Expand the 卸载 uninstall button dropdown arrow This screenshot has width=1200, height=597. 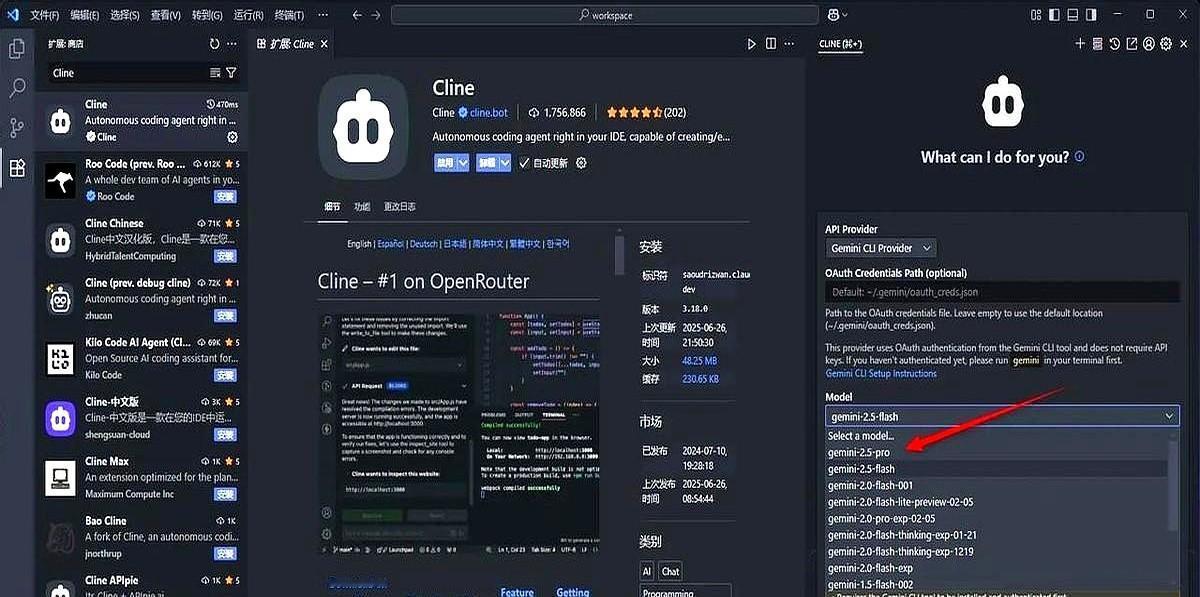click(505, 163)
